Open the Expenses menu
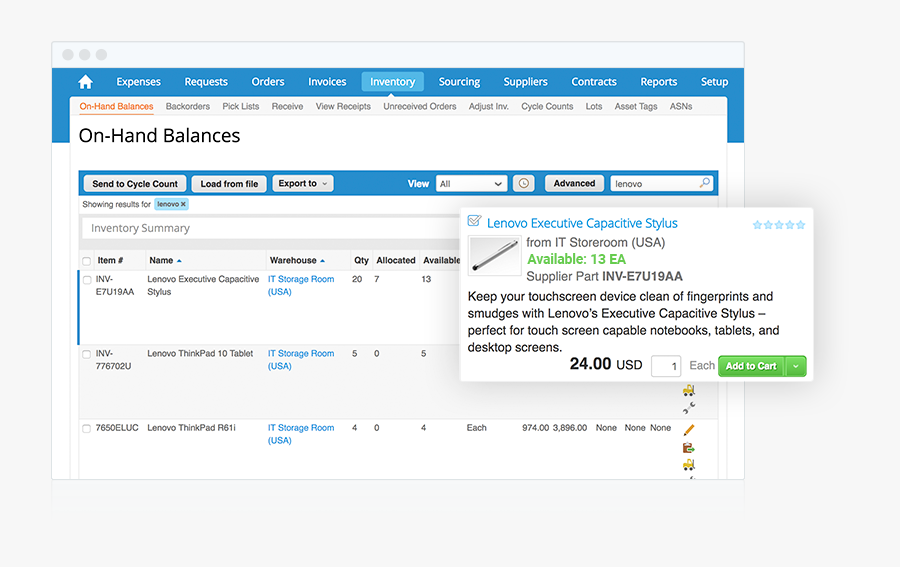 [x=138, y=81]
